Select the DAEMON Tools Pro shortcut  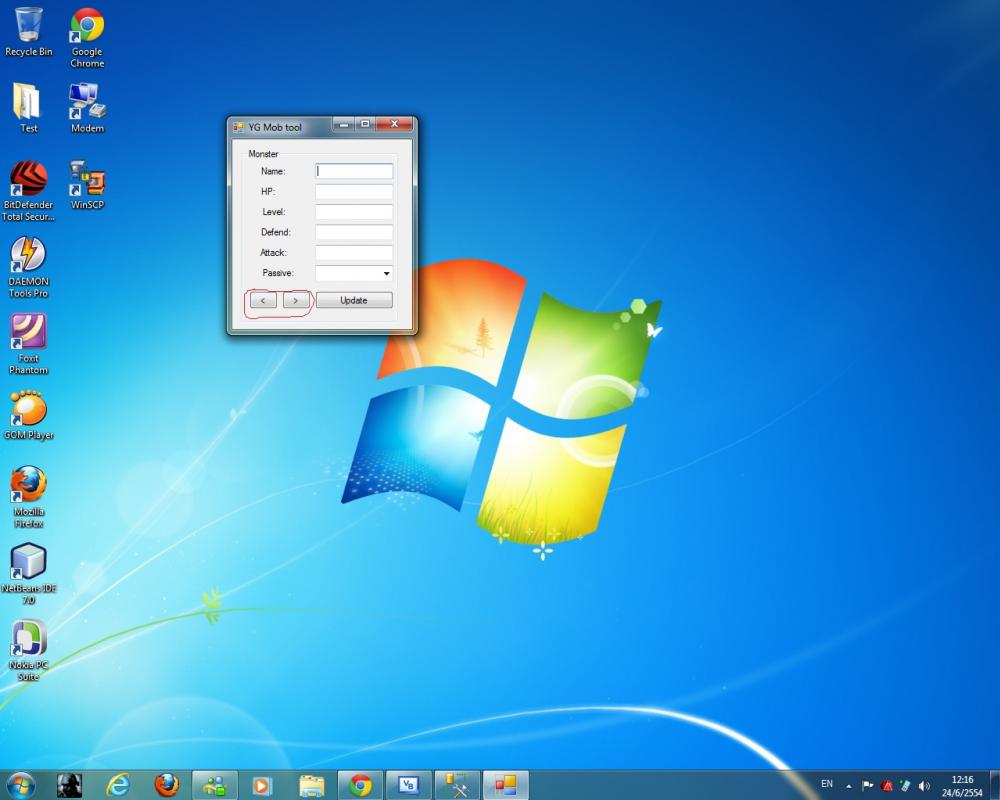pyautogui.click(x=28, y=267)
